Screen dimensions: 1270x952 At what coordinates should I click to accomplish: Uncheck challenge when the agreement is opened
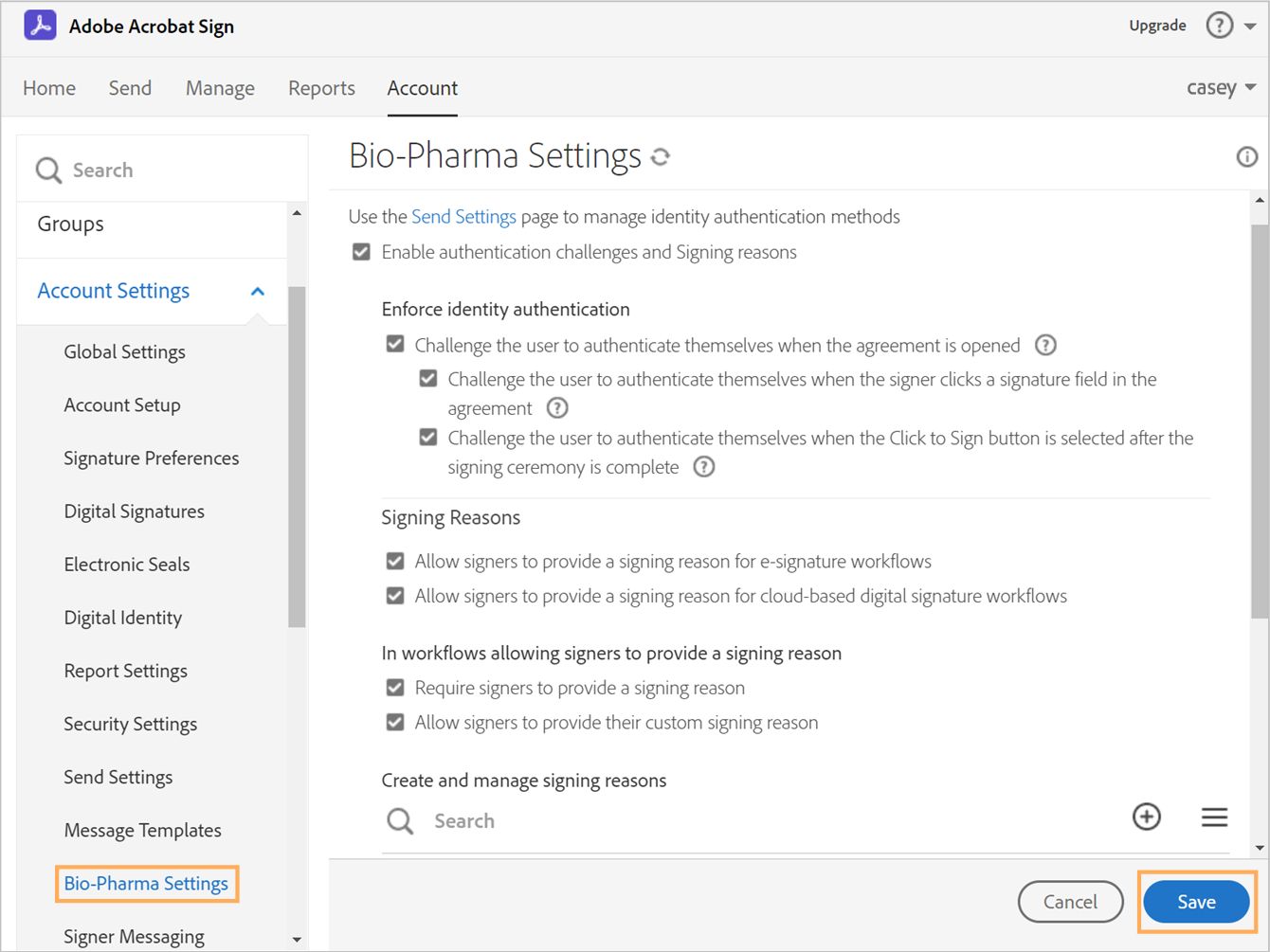click(x=395, y=344)
